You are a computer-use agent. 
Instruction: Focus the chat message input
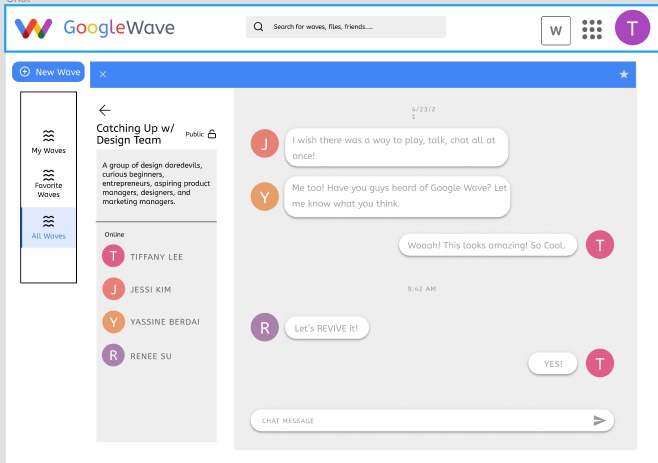(432, 421)
